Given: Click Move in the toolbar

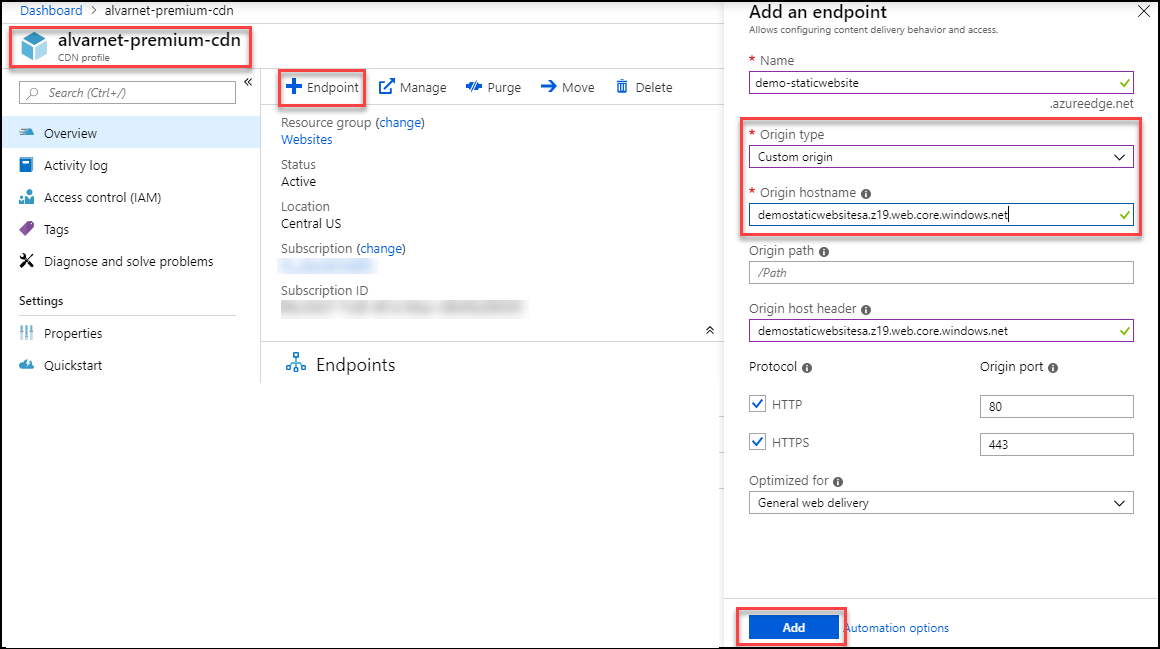Looking at the screenshot, I should pyautogui.click(x=567, y=87).
